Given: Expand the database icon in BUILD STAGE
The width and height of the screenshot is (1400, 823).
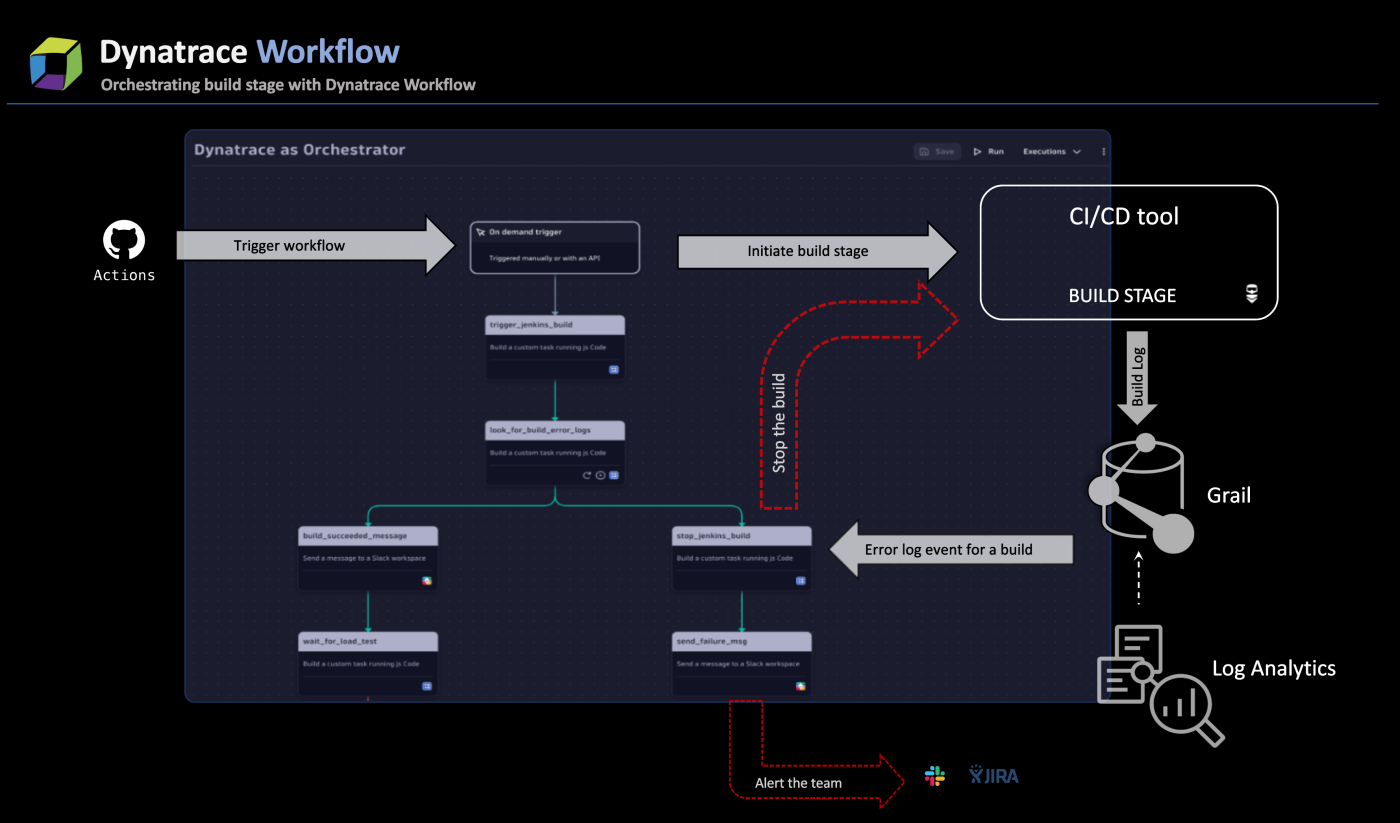Looking at the screenshot, I should [x=1252, y=294].
